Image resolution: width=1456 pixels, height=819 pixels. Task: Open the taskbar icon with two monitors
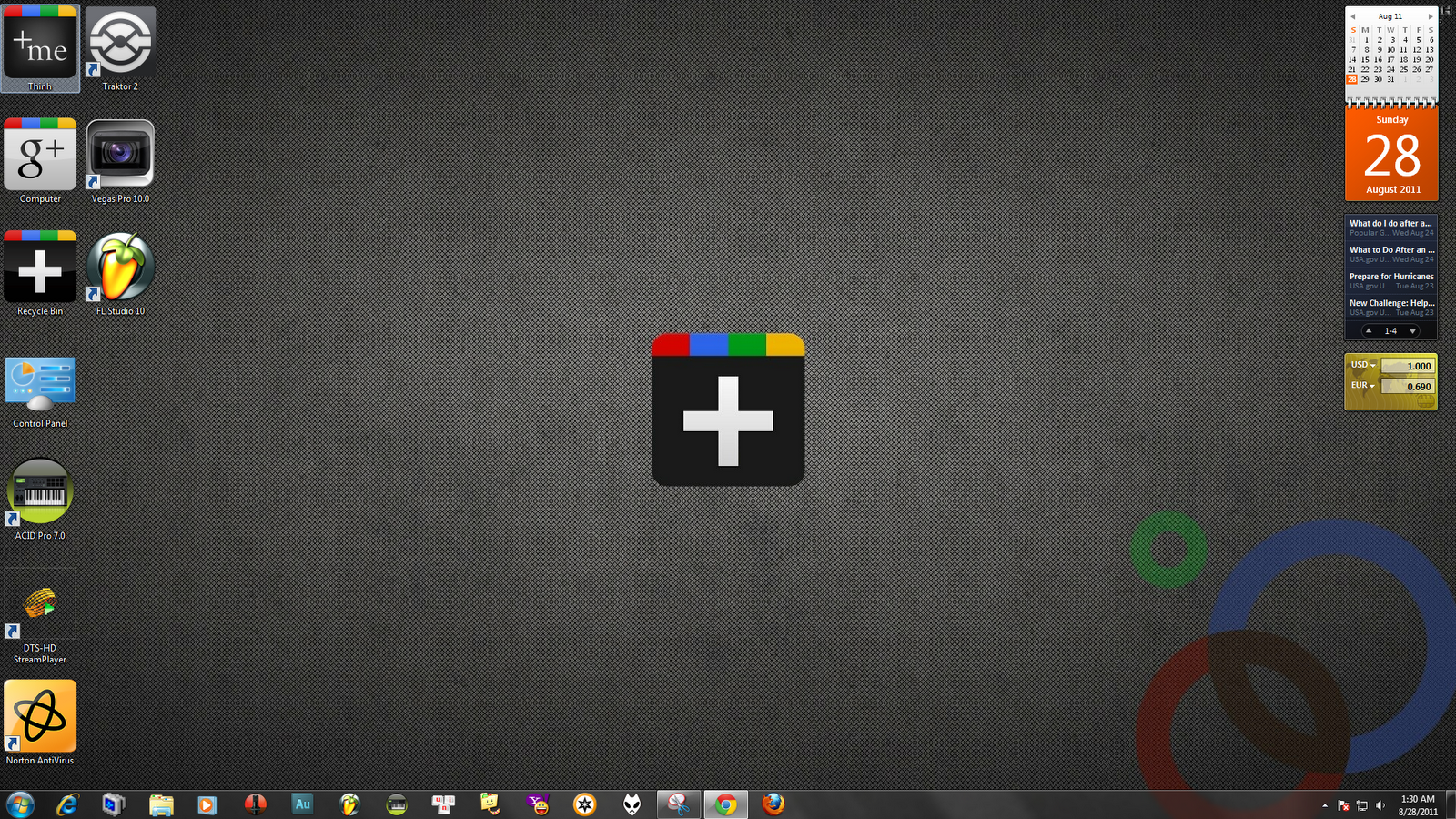pyautogui.click(x=114, y=804)
